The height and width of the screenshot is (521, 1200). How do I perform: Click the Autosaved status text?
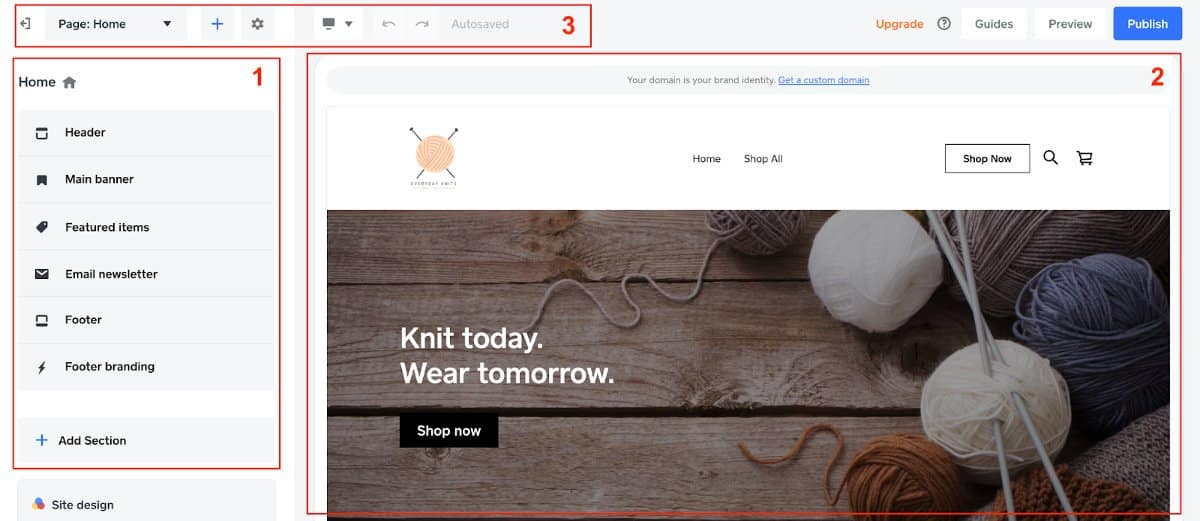coord(480,24)
